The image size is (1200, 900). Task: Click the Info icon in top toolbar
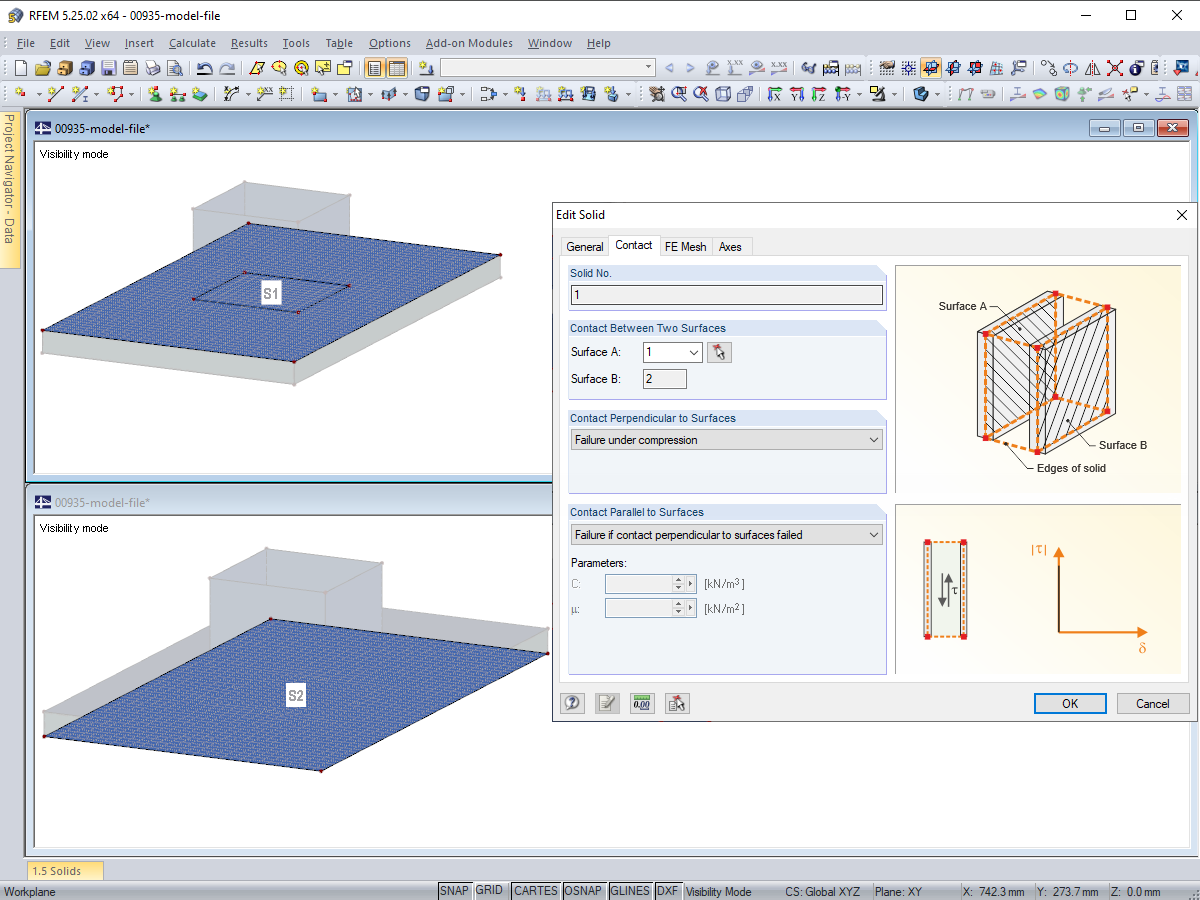pos(1136,68)
